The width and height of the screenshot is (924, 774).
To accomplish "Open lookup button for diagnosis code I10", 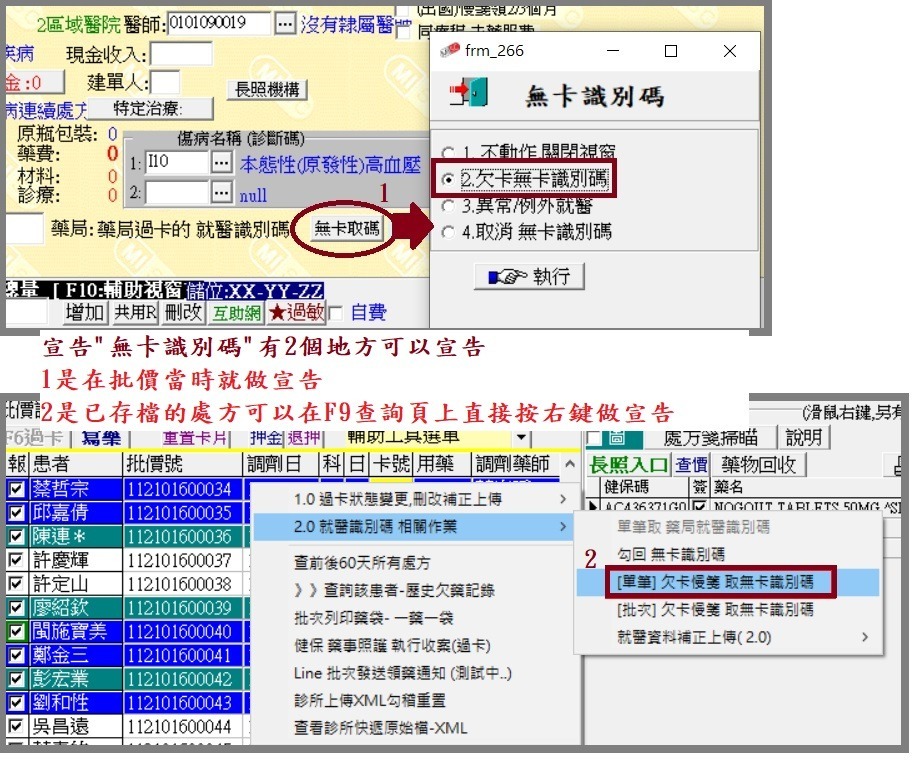I will 221,162.
